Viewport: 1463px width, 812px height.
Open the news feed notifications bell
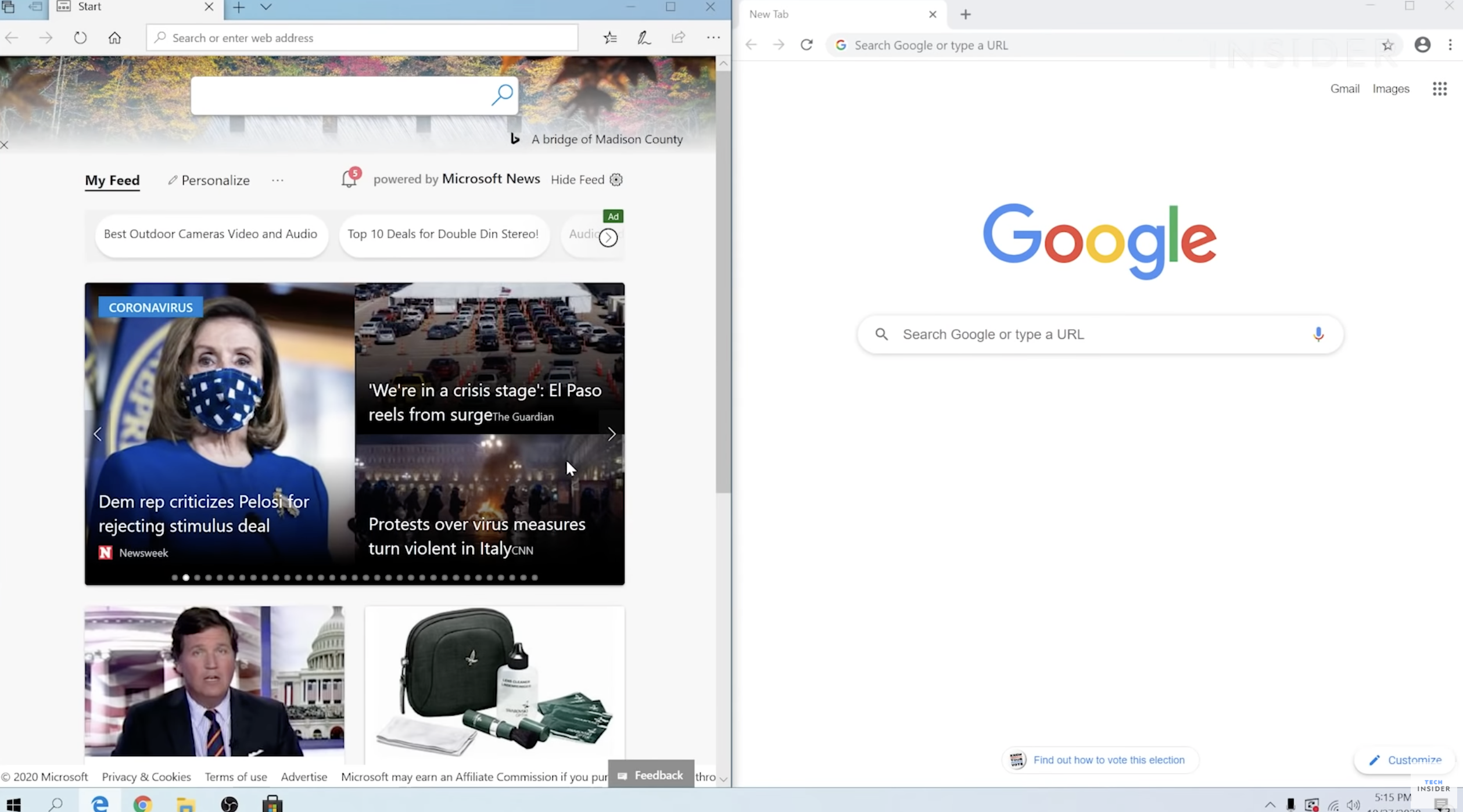coord(349,179)
